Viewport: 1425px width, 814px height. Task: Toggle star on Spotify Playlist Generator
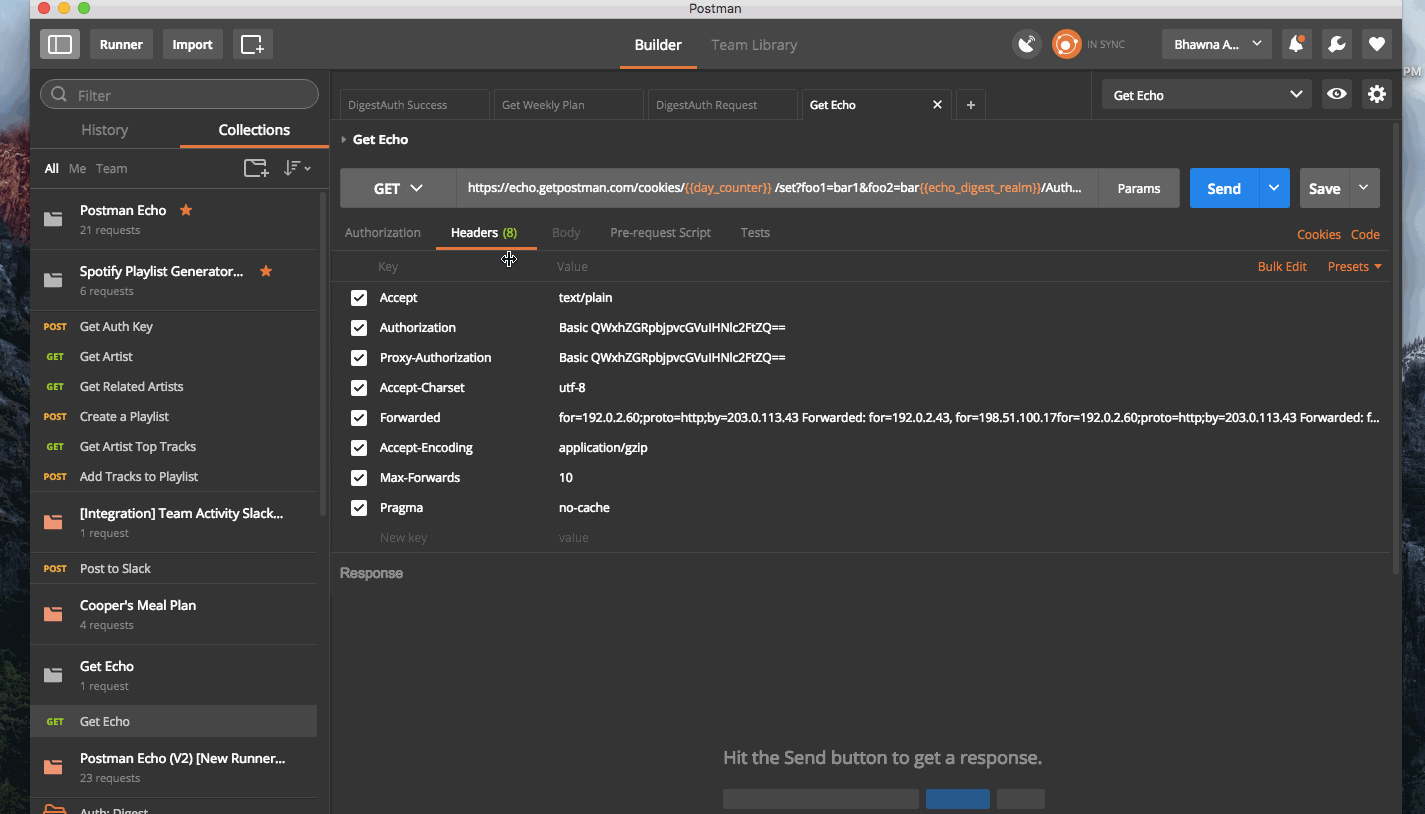266,271
